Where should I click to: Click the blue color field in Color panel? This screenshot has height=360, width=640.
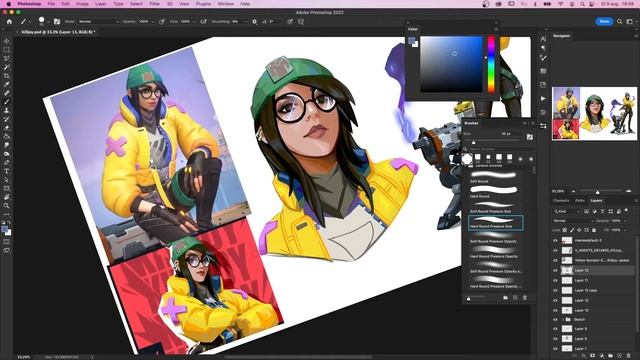point(451,64)
